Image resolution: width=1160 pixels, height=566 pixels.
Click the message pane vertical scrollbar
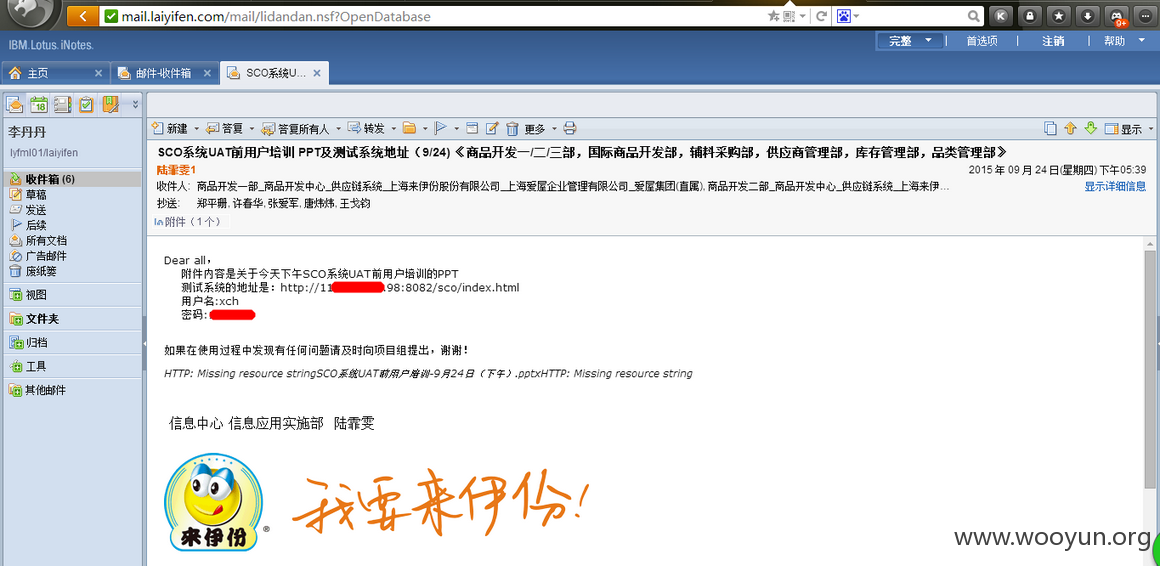tap(1150, 370)
